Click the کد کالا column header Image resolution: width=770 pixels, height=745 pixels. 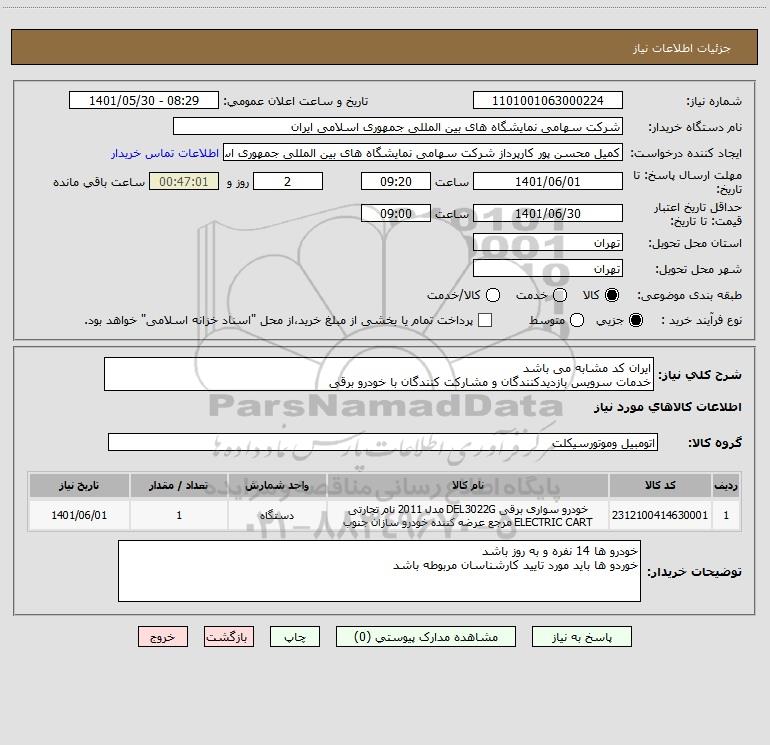tap(660, 485)
